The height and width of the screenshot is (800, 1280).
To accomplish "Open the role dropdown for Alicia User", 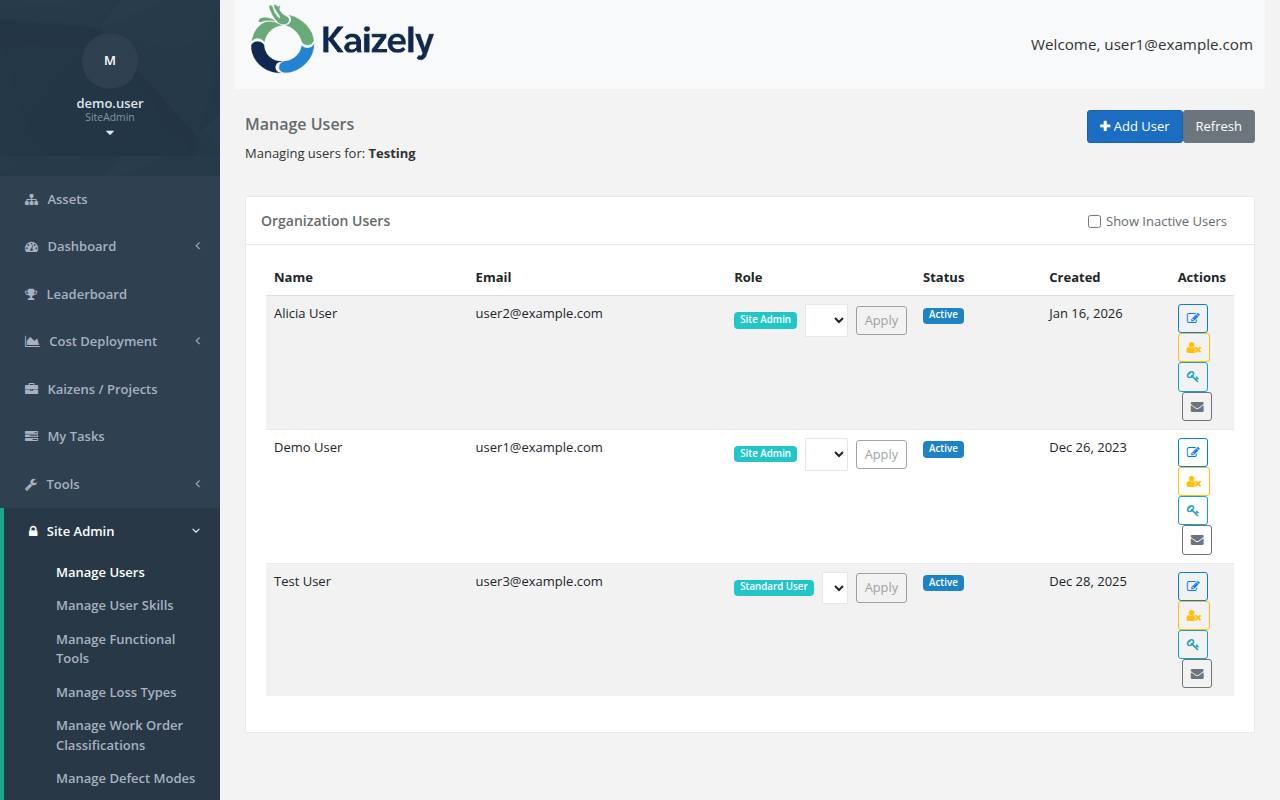I will [826, 320].
